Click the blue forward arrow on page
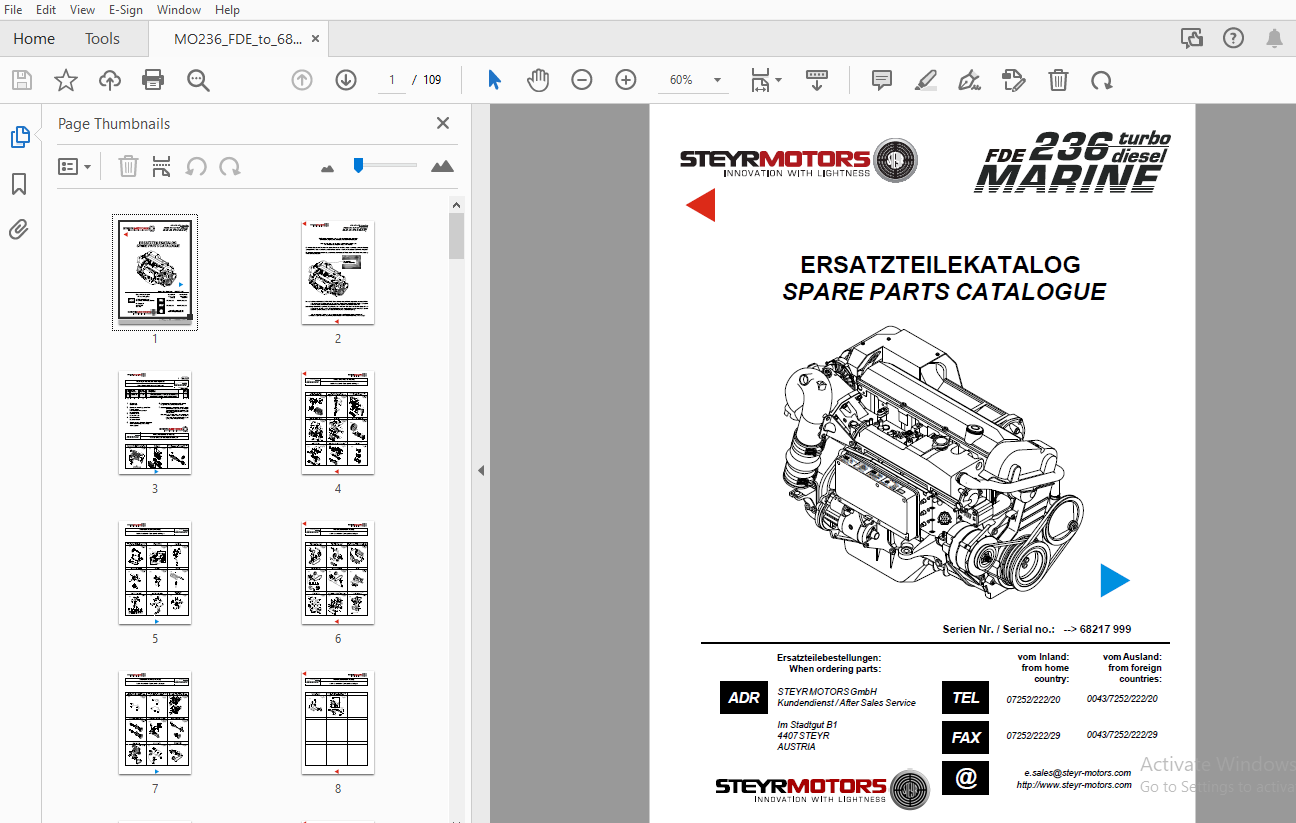The image size is (1296, 823). (x=1115, y=580)
